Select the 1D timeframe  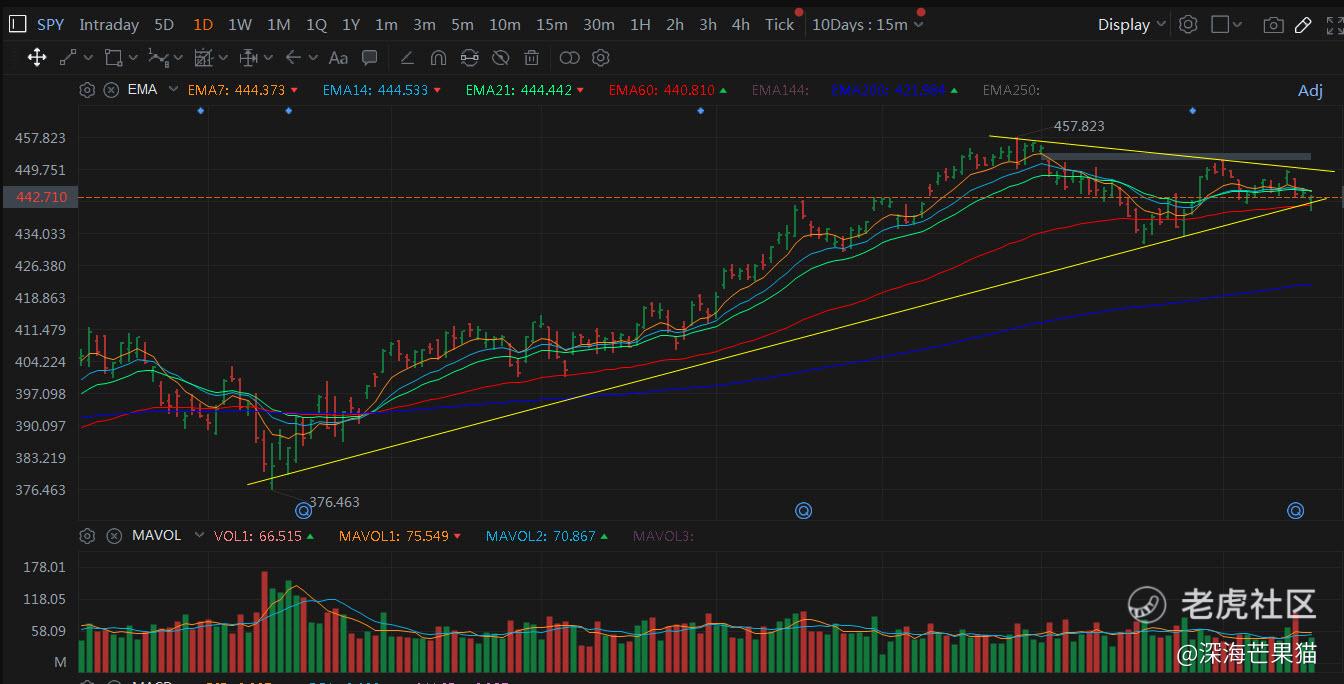tap(203, 25)
